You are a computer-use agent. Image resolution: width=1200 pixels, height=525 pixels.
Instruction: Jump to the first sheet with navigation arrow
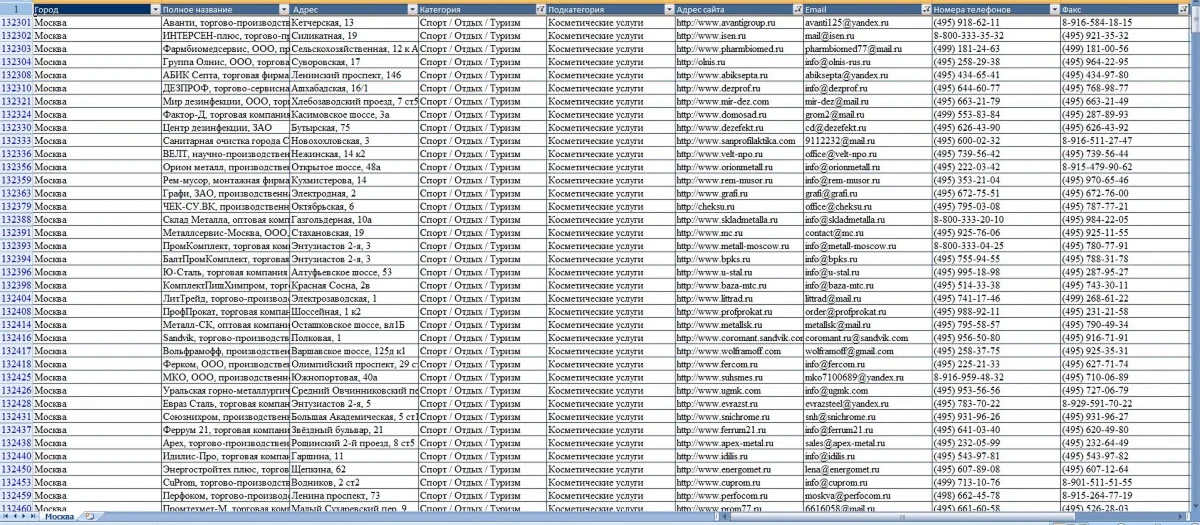pyautogui.click(x=6, y=517)
